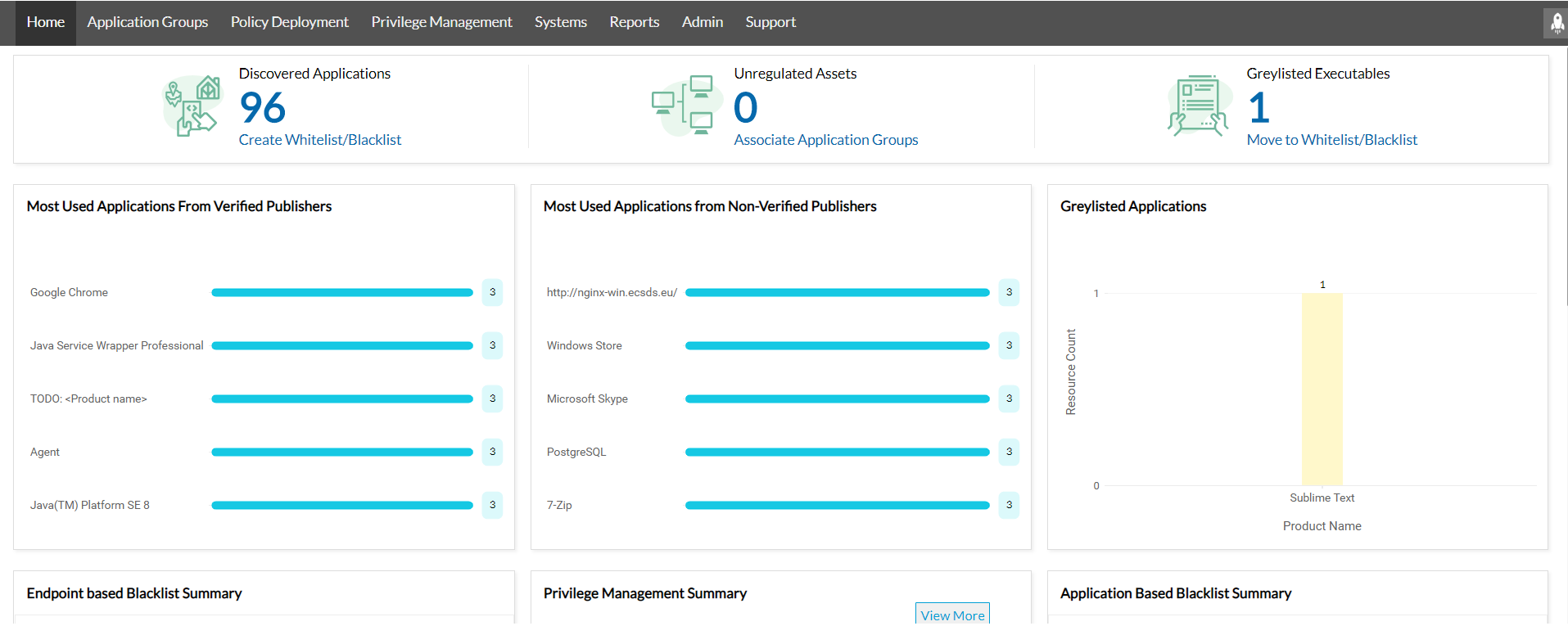Open the Policy Deployment menu

point(289,22)
